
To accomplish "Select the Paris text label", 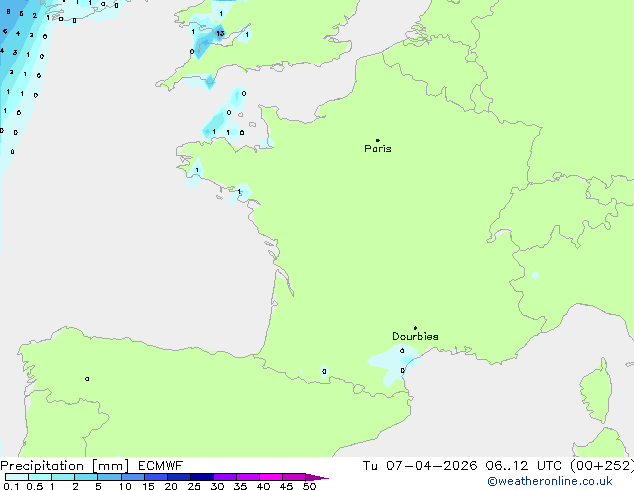I will 378,149.
